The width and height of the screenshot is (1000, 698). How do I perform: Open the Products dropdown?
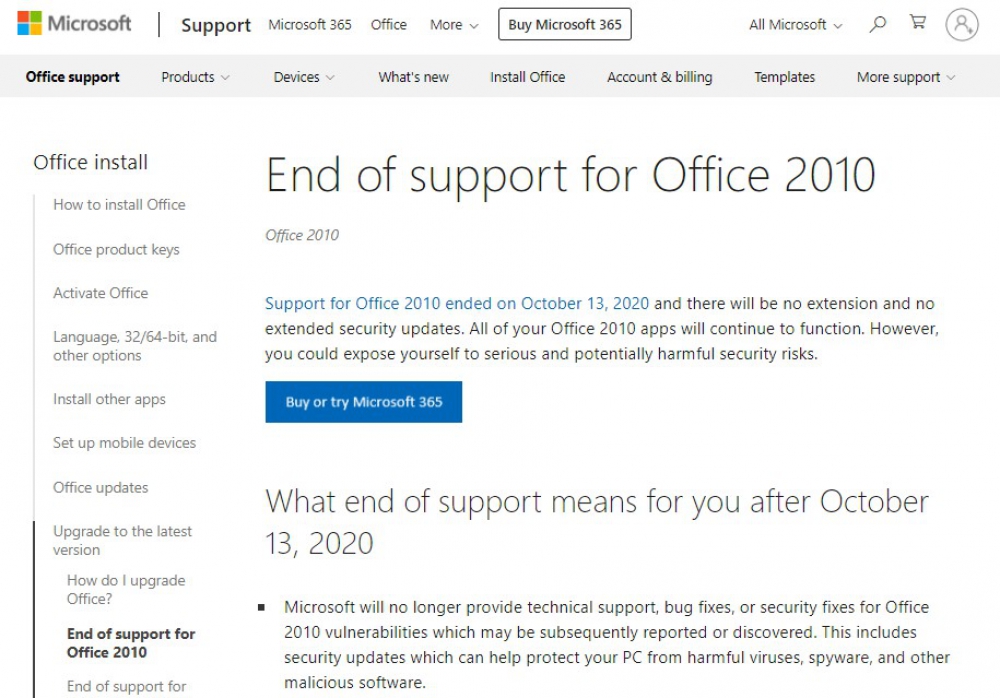click(195, 77)
